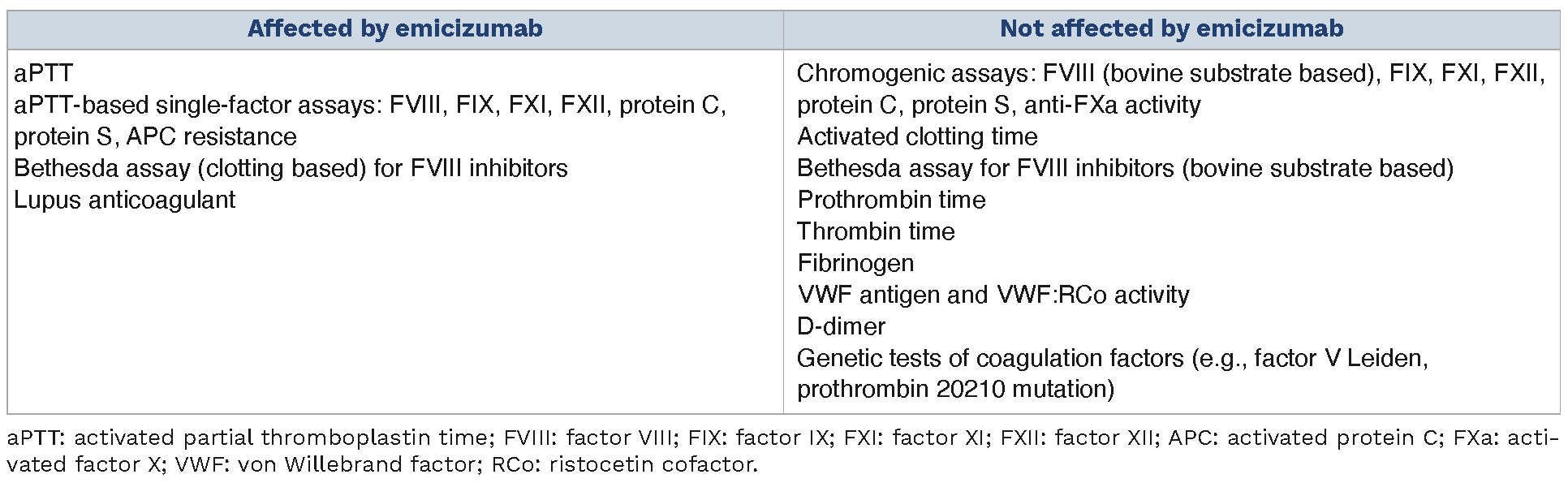Click "prothrombin 20210 mutation)" text

(955, 390)
